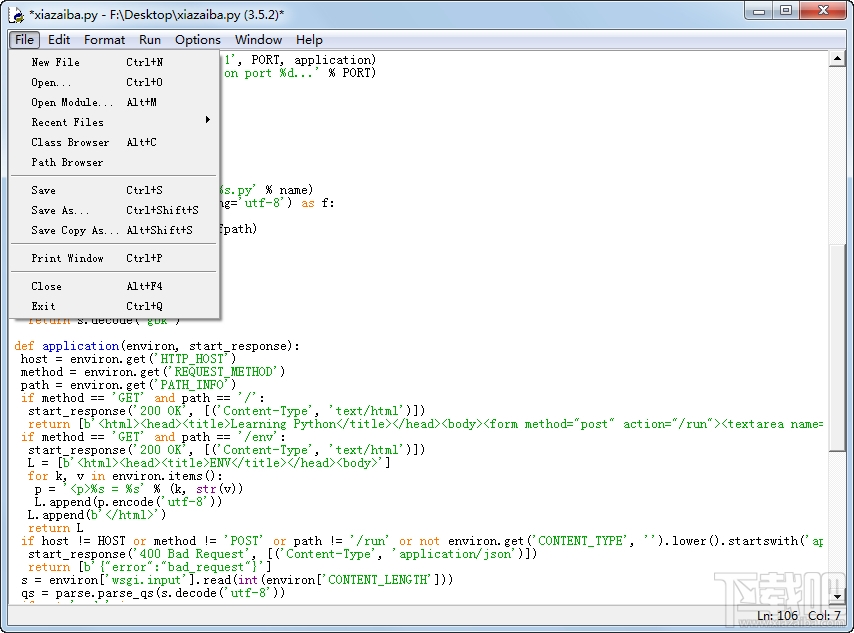Screen dimensions: 854x633
Task: Click 'qs = parse.parse_qs' code line
Action: click(153, 593)
